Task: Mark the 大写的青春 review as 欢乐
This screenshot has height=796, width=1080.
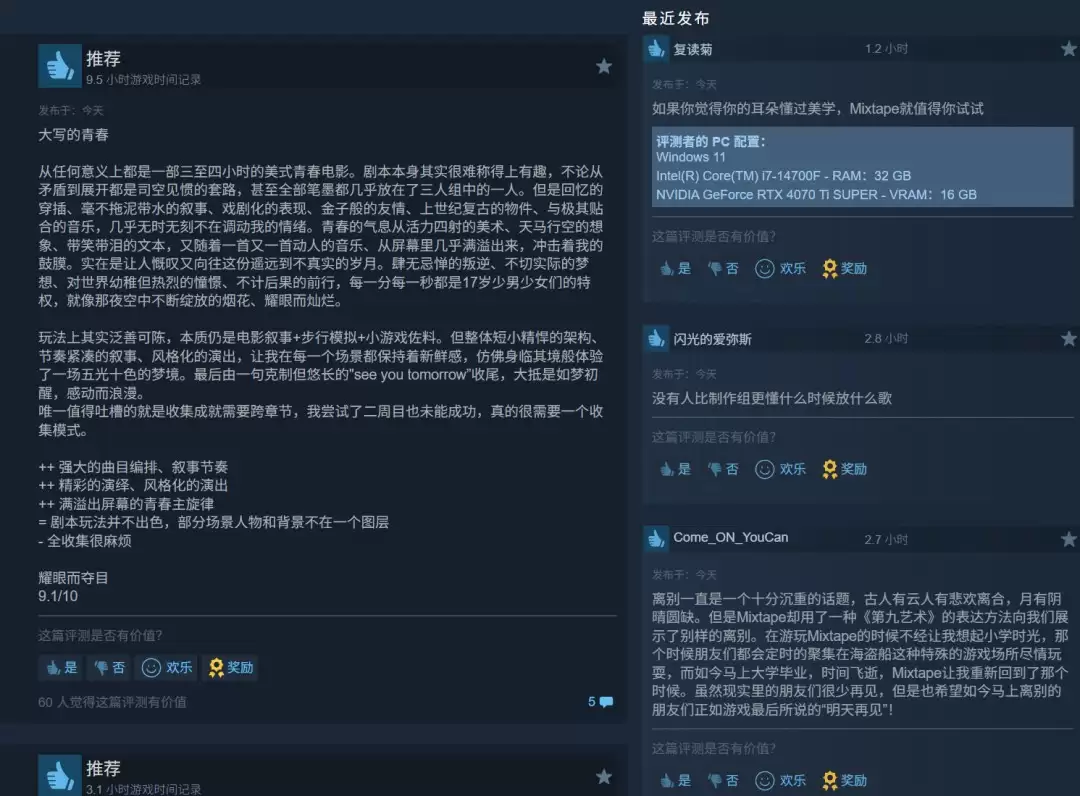Action: coord(166,667)
